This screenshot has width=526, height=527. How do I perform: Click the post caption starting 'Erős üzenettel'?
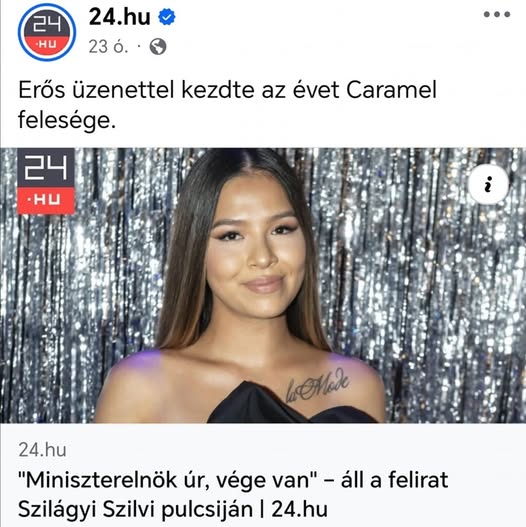[227, 105]
